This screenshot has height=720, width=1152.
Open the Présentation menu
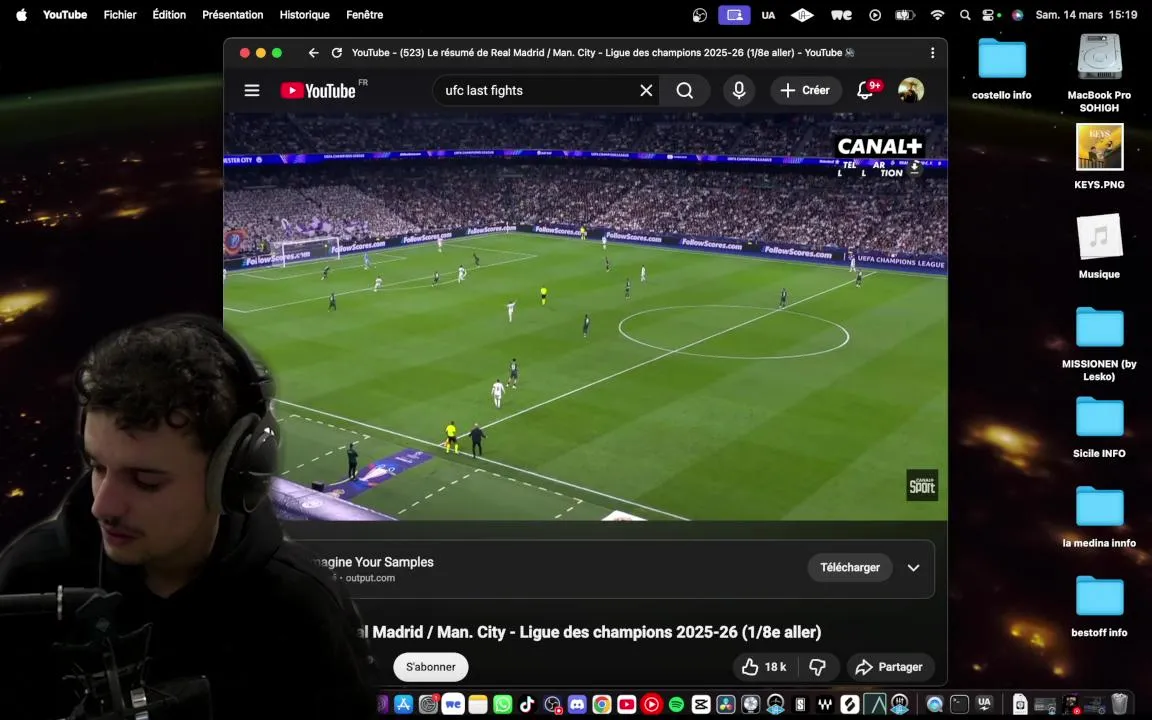pyautogui.click(x=232, y=15)
